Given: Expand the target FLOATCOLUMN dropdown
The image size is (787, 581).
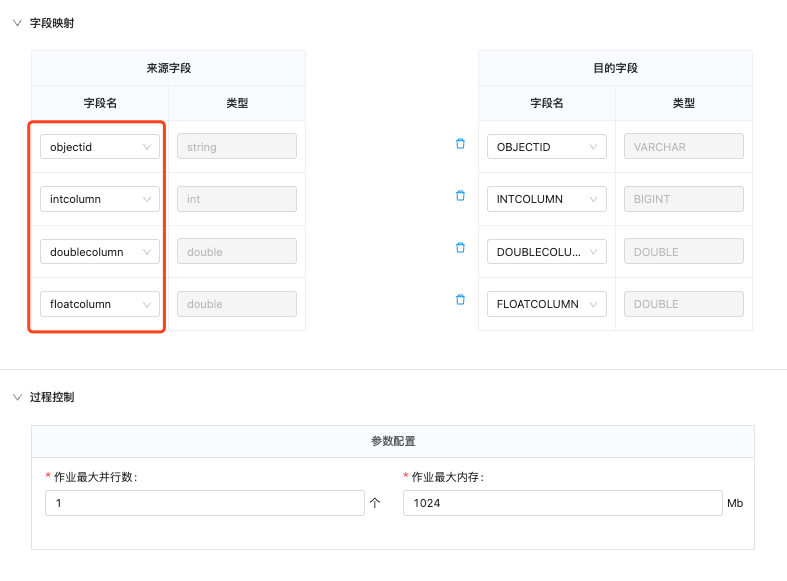Looking at the screenshot, I should [546, 304].
